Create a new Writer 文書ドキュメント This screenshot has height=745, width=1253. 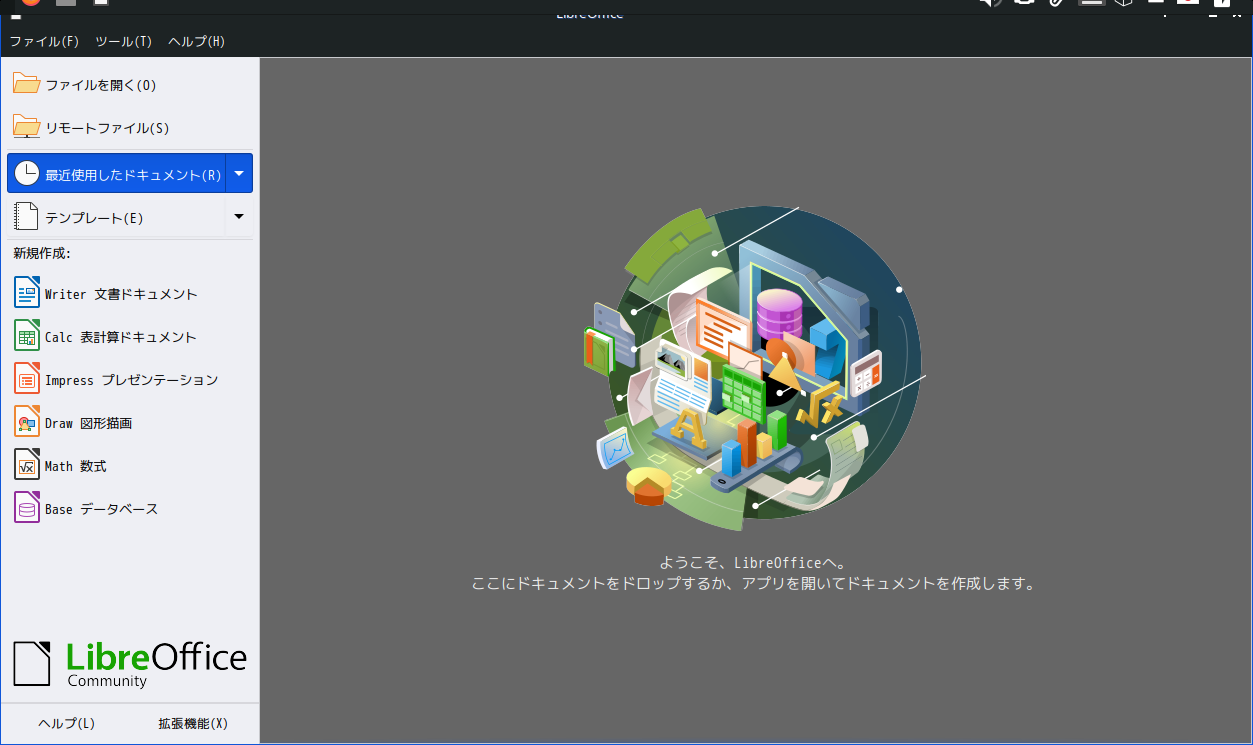click(130, 294)
